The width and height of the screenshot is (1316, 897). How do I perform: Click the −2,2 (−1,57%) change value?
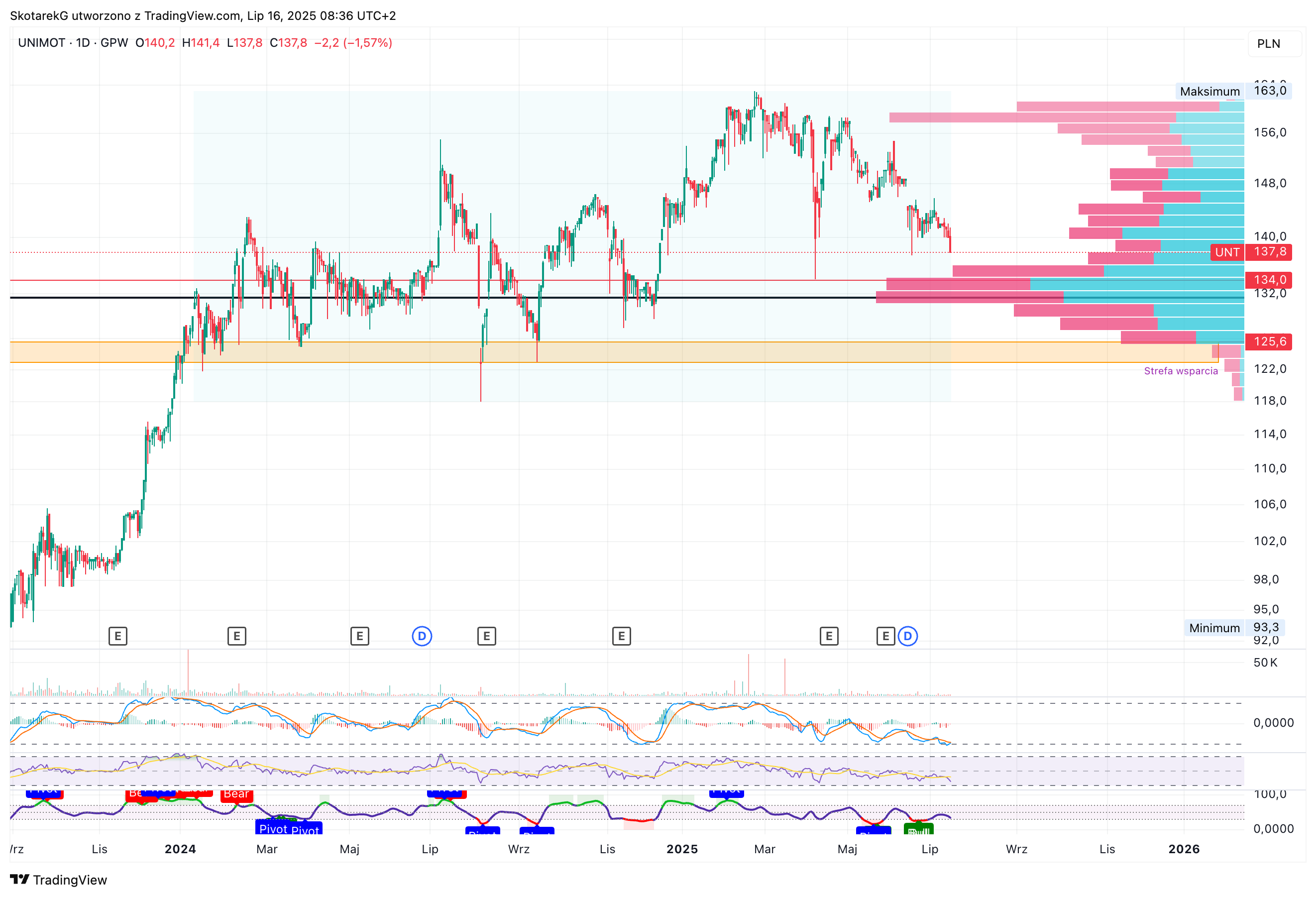pos(353,43)
